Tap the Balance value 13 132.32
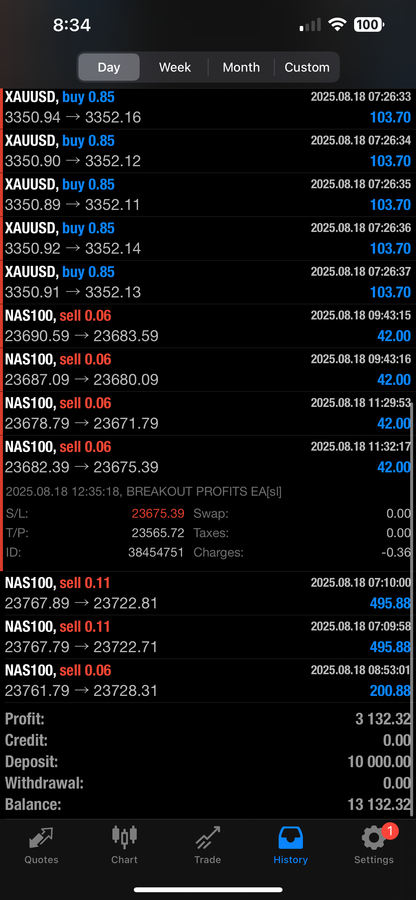Screen dimensions: 416x900 pyautogui.click(x=379, y=805)
